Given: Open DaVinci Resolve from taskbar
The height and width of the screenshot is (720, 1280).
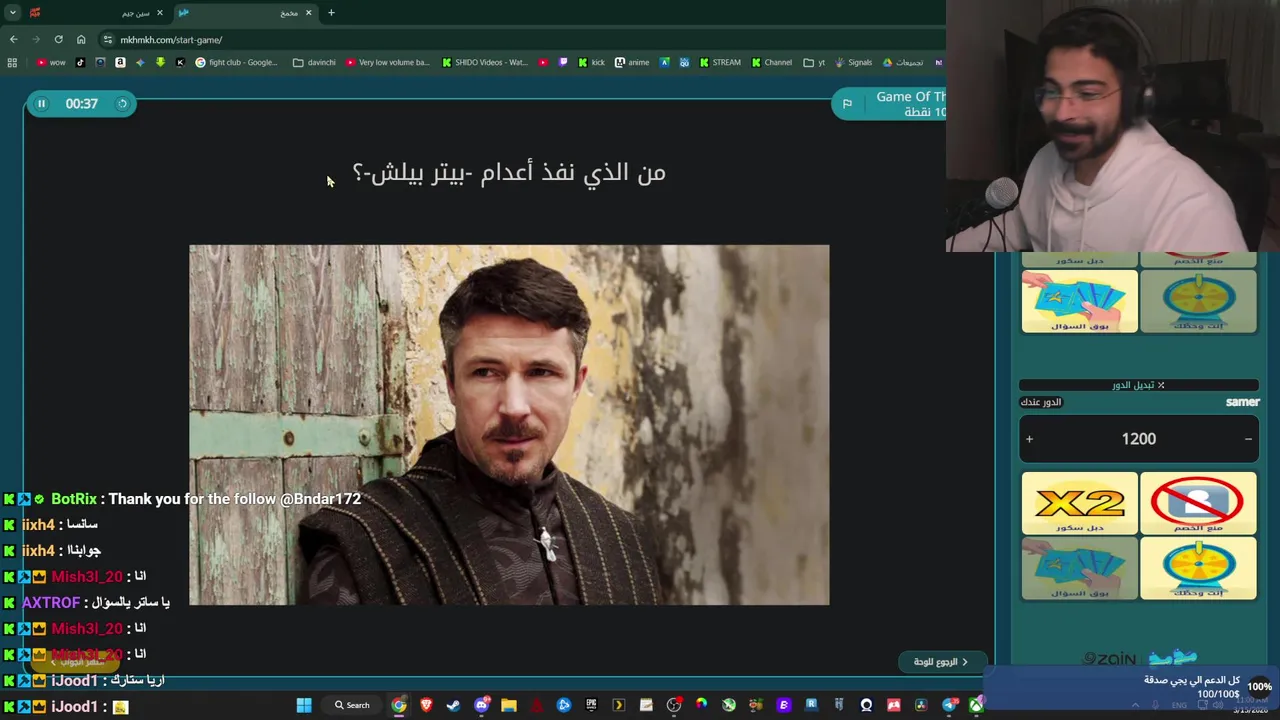Looking at the screenshot, I should click(922, 705).
